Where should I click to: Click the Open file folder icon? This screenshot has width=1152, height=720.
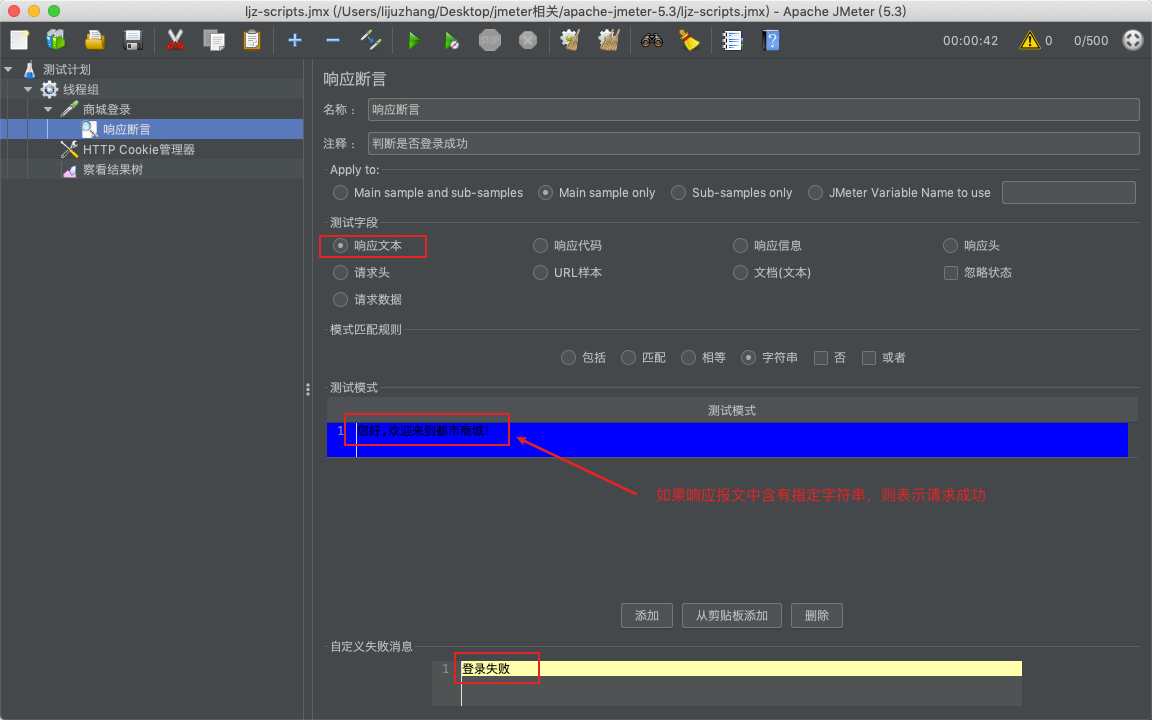coord(94,40)
